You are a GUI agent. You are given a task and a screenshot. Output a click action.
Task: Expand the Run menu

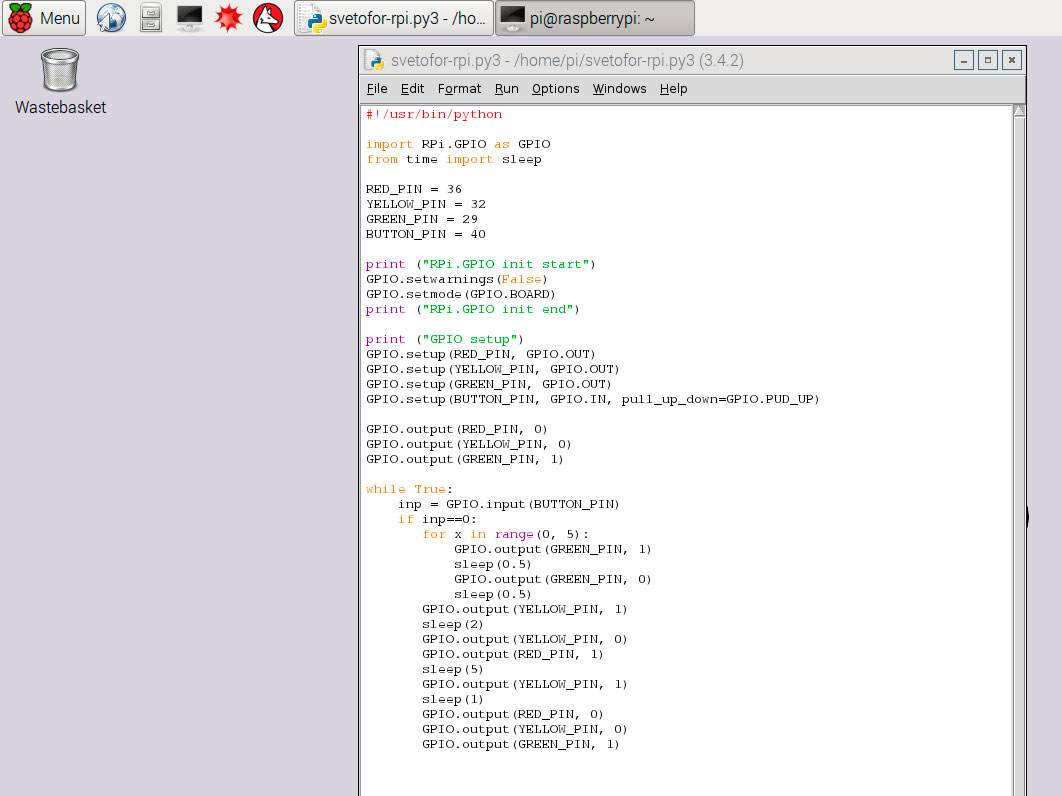coord(507,89)
